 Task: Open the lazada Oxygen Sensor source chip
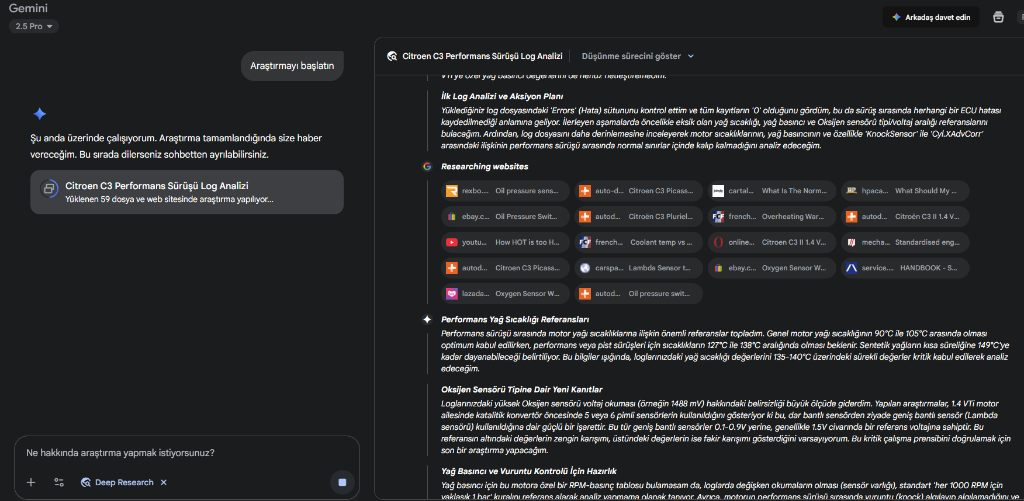(x=505, y=294)
